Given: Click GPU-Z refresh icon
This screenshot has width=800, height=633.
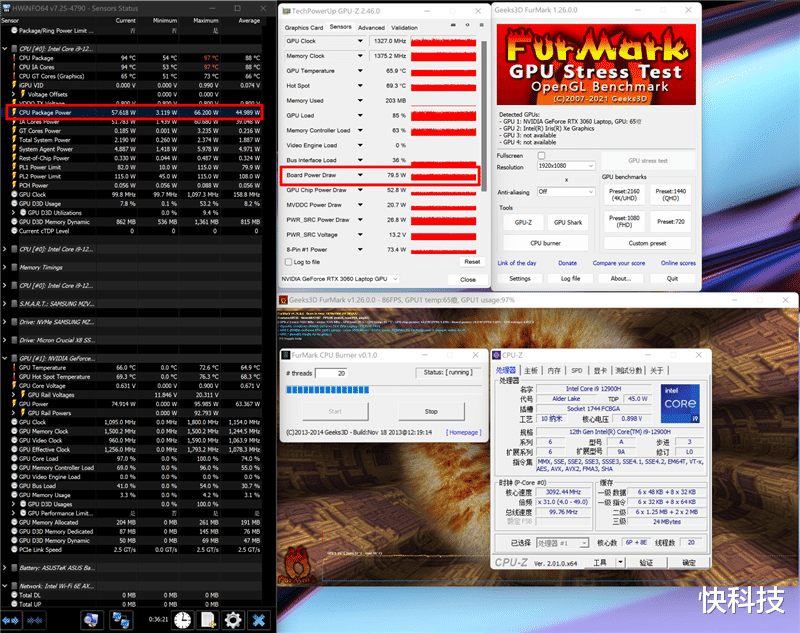Looking at the screenshot, I should click(x=467, y=24).
